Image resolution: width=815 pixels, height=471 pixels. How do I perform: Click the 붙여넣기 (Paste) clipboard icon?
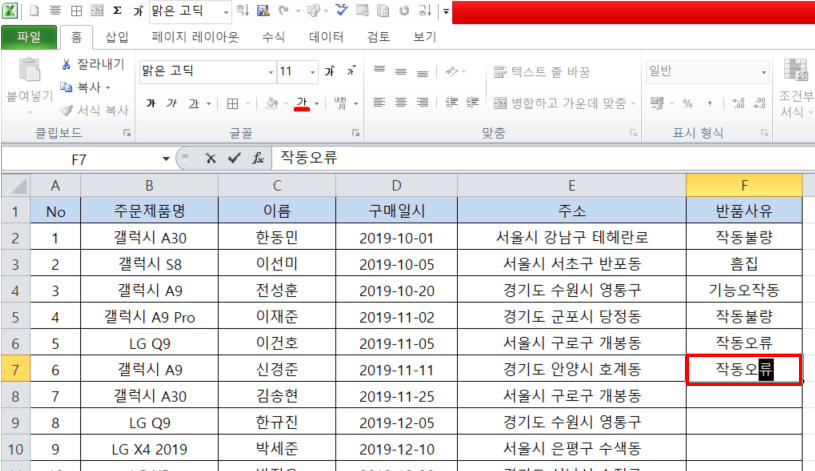click(x=29, y=71)
